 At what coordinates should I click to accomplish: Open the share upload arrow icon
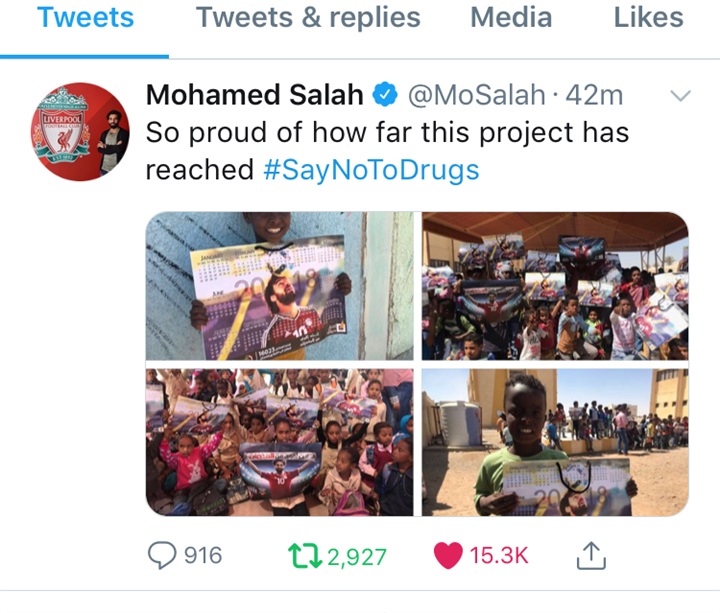tap(591, 556)
